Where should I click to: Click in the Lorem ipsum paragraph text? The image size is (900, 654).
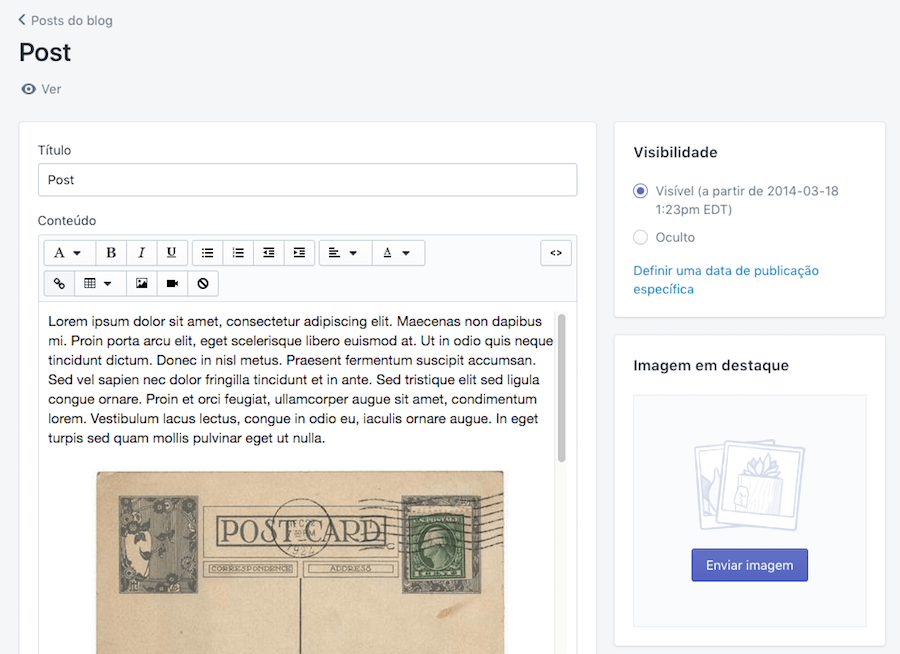point(300,380)
